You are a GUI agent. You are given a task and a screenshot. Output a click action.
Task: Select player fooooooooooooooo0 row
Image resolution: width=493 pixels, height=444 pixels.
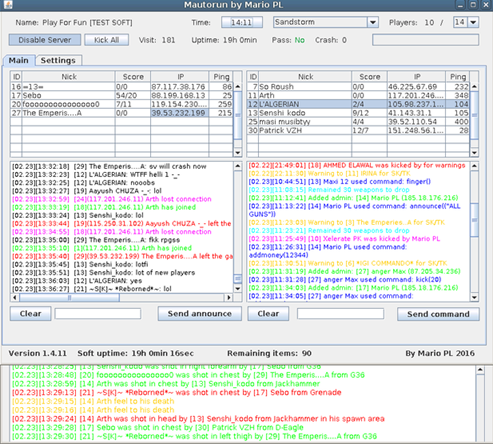121,104
